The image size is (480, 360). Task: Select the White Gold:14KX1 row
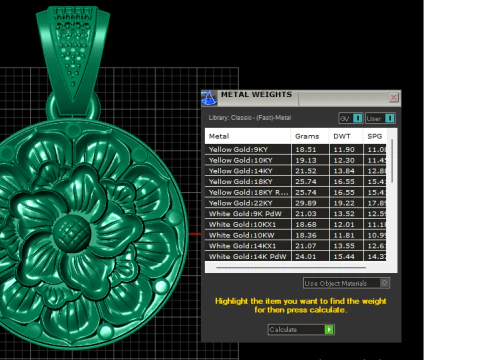point(296,246)
